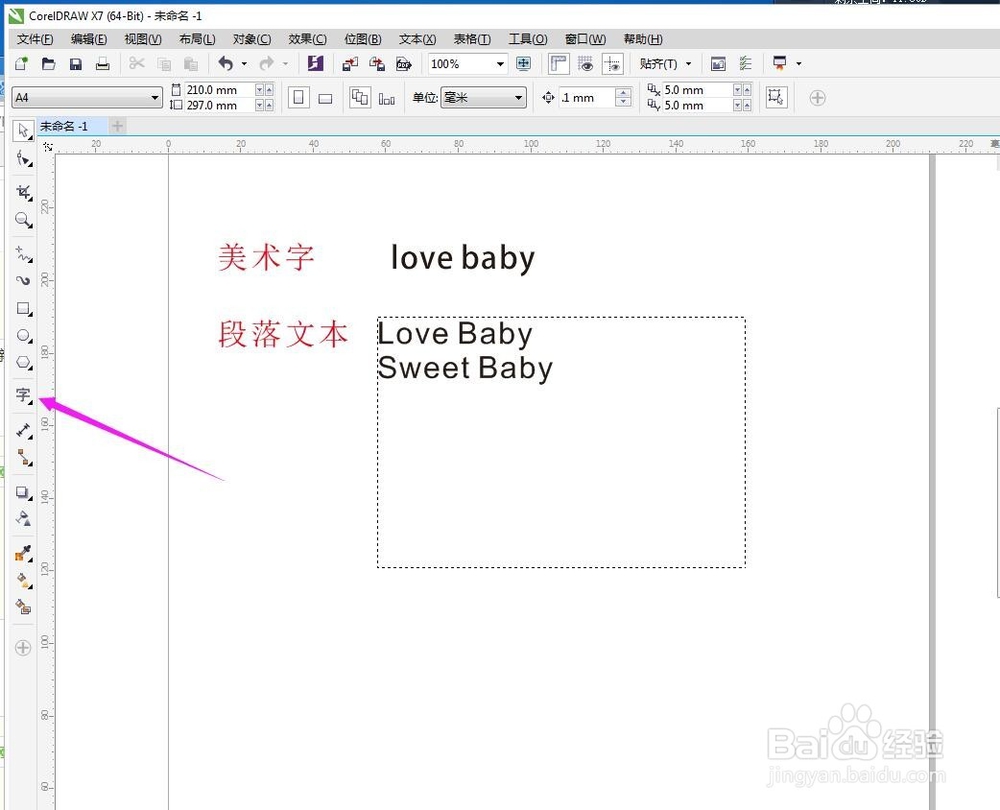Viewport: 1000px width, 810px height.
Task: Open the A4 page size dropdown
Action: coord(154,98)
